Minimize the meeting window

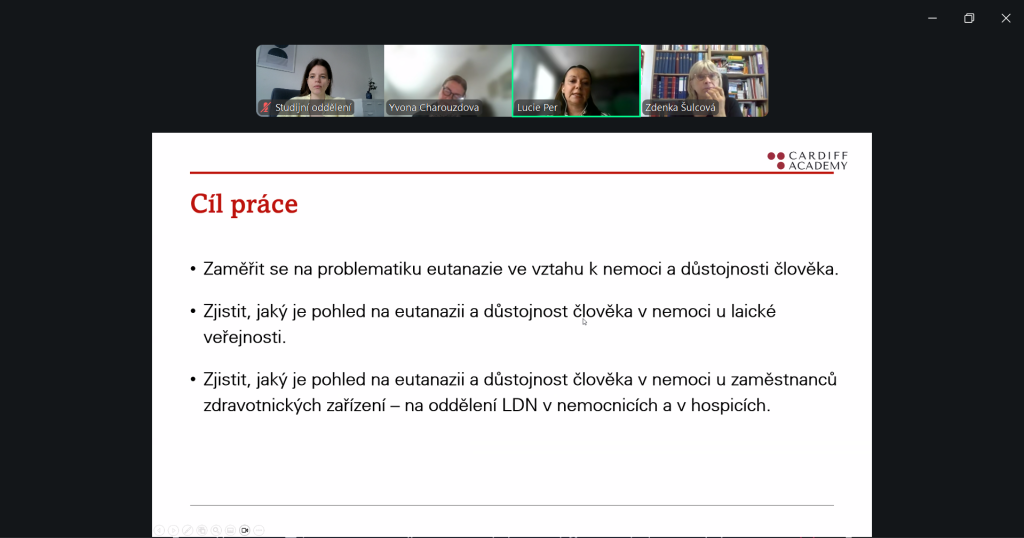tap(933, 18)
